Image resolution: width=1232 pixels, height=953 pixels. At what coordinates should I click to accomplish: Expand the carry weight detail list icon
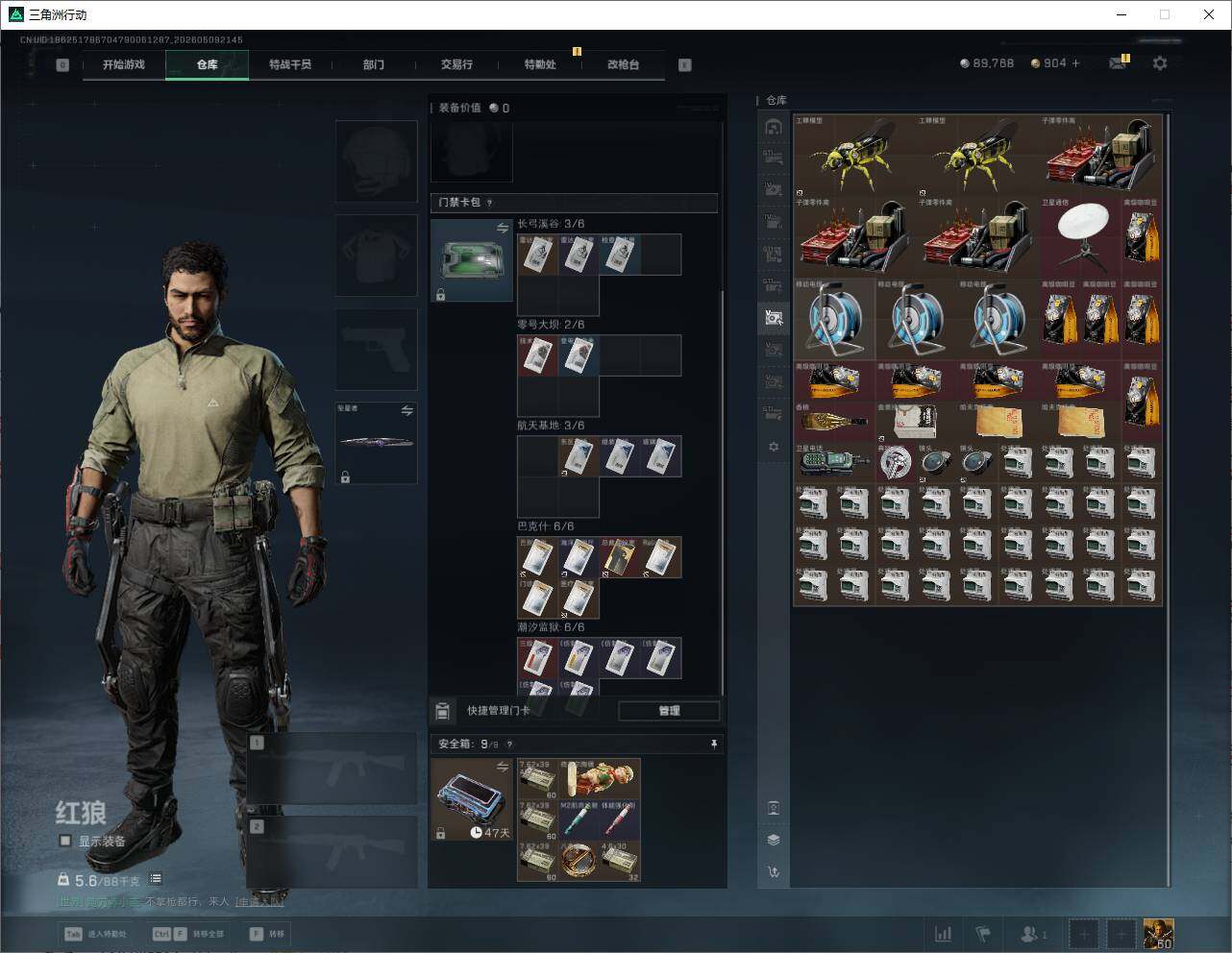click(x=156, y=879)
